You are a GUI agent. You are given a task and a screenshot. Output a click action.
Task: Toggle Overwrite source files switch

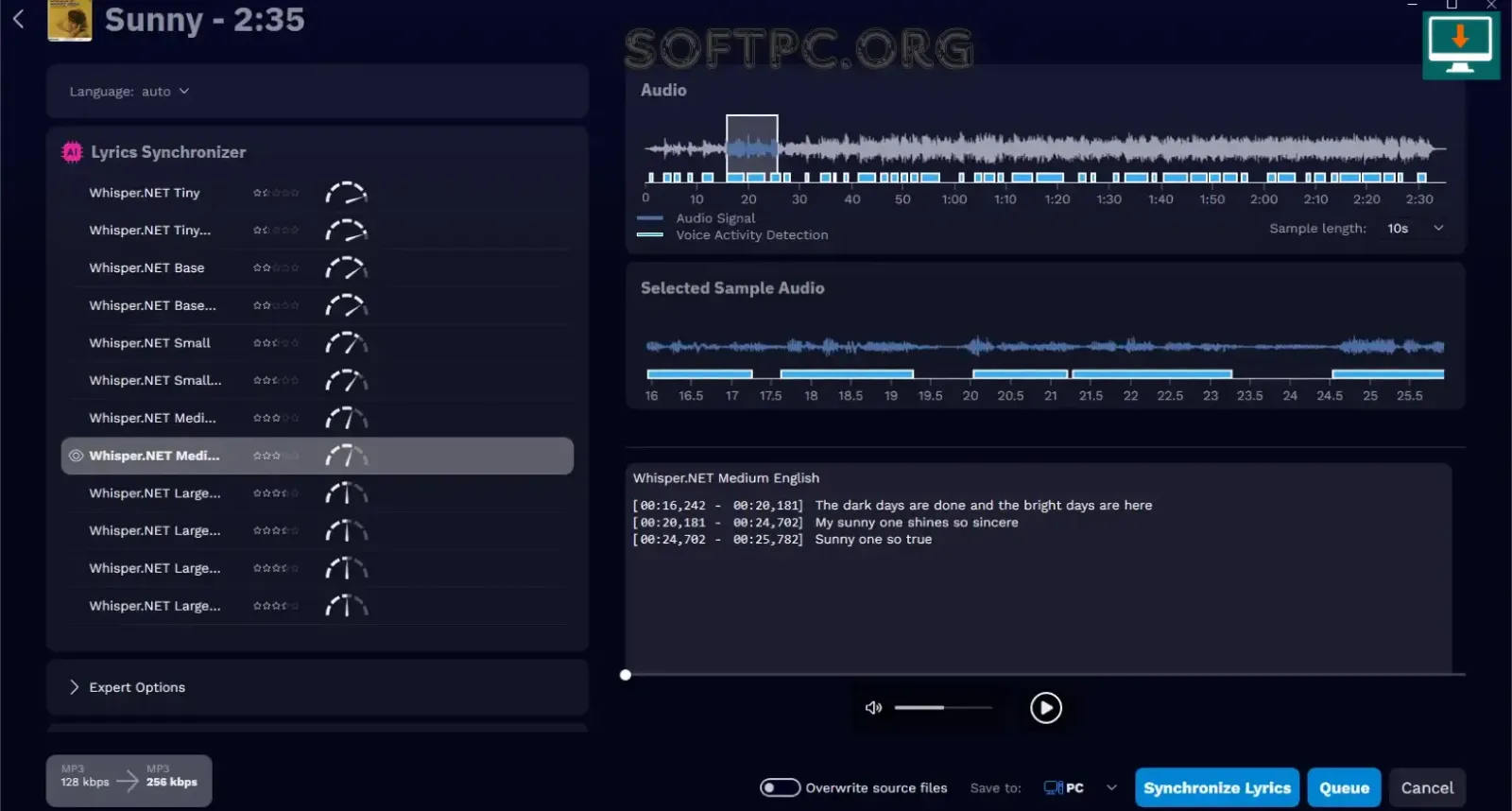point(781,788)
